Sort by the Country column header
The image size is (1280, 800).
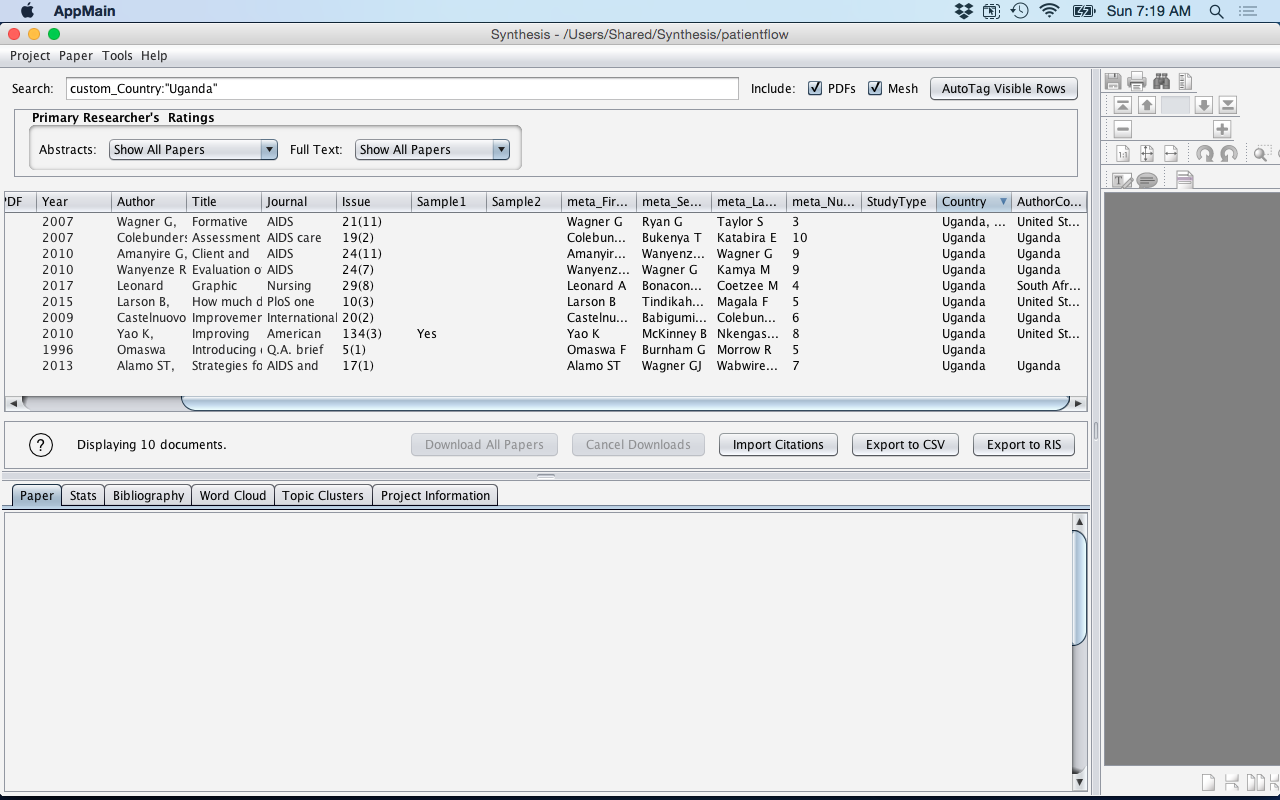(973, 201)
